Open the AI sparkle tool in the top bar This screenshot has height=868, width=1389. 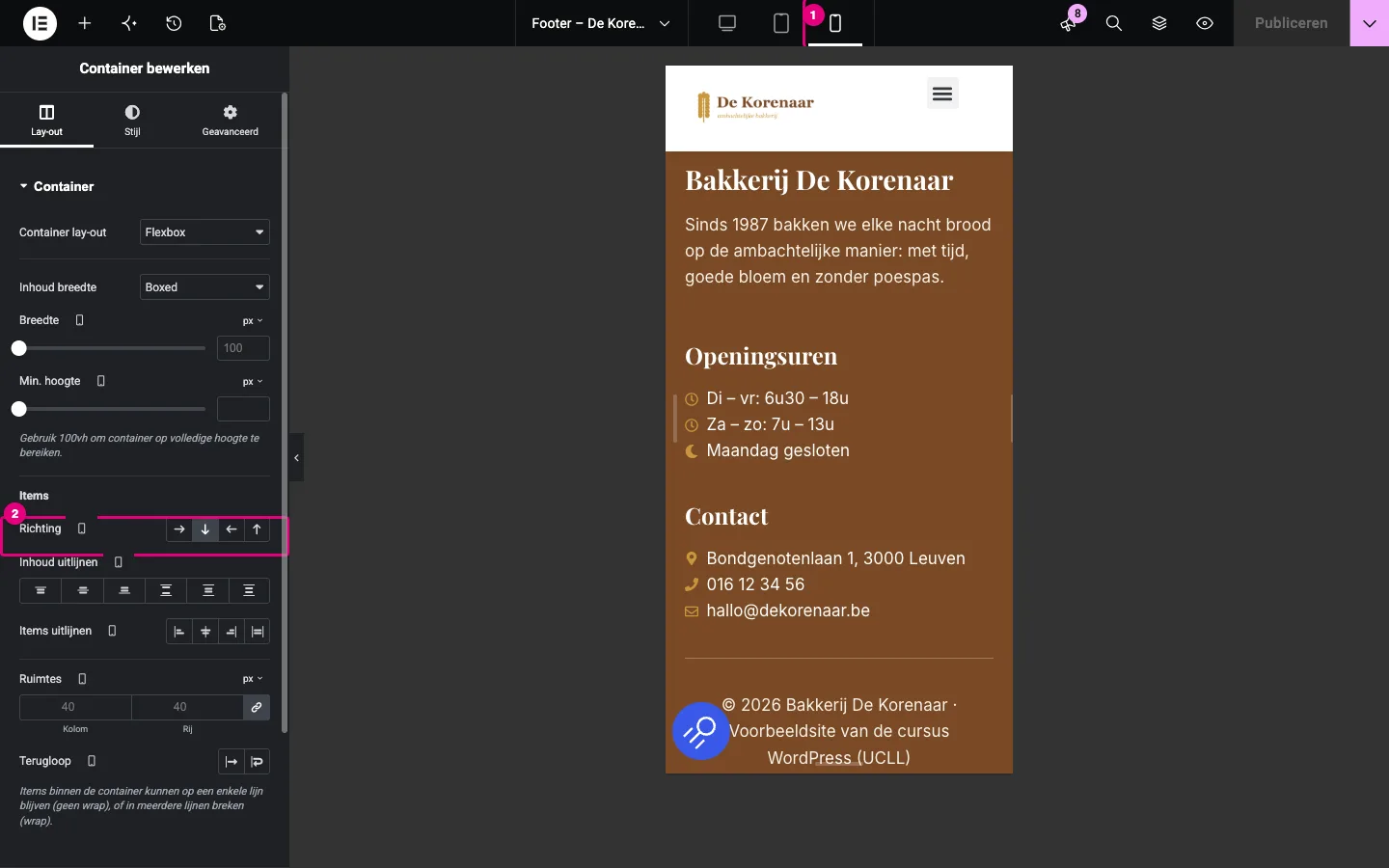pos(129,23)
